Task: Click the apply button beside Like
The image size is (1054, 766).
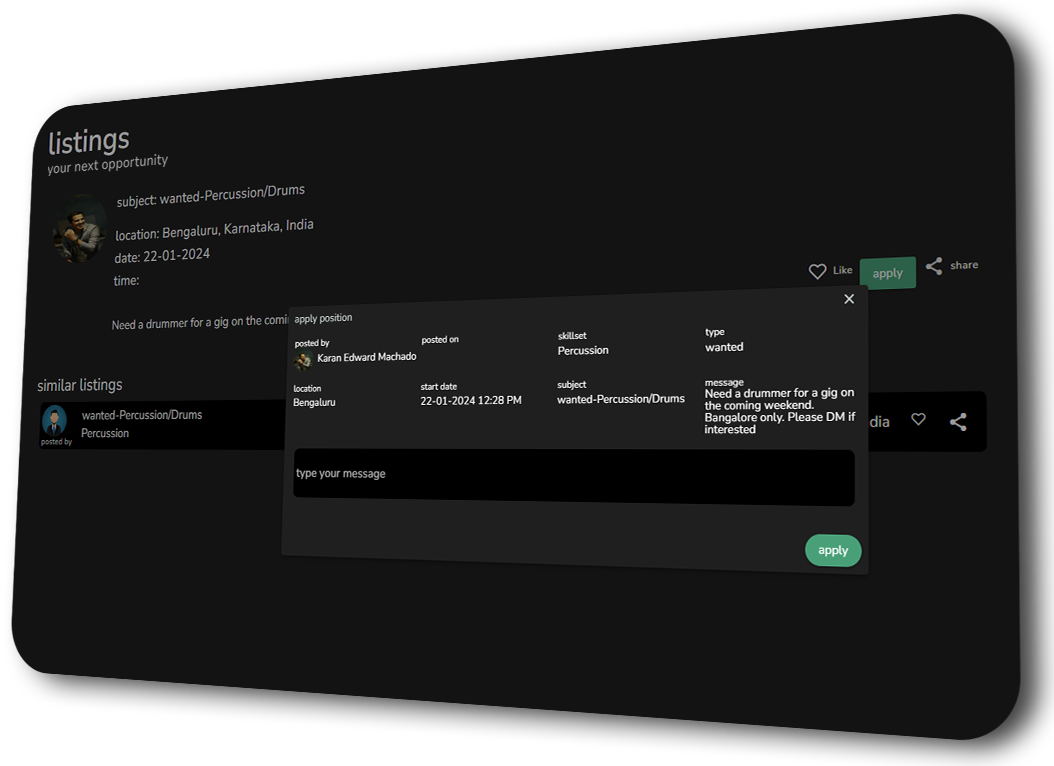Action: point(887,273)
